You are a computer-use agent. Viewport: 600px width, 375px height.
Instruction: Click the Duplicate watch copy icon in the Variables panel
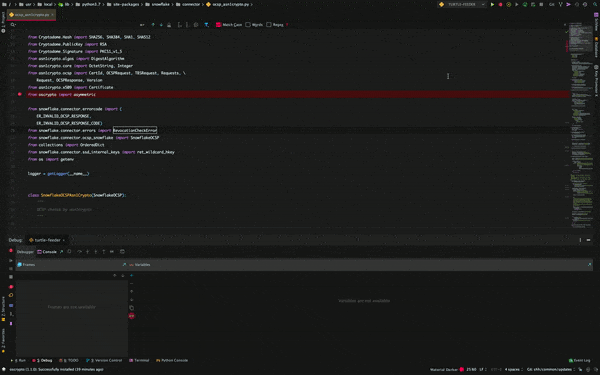(x=132, y=308)
